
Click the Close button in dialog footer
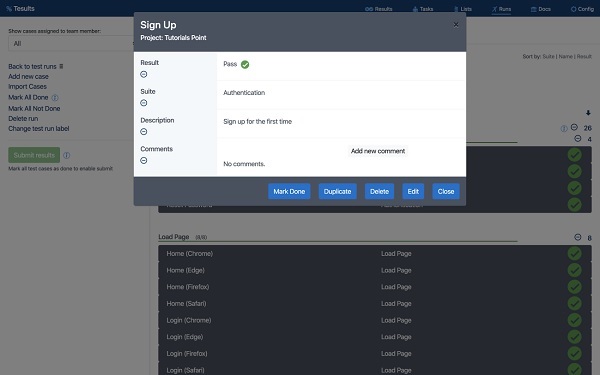click(446, 191)
